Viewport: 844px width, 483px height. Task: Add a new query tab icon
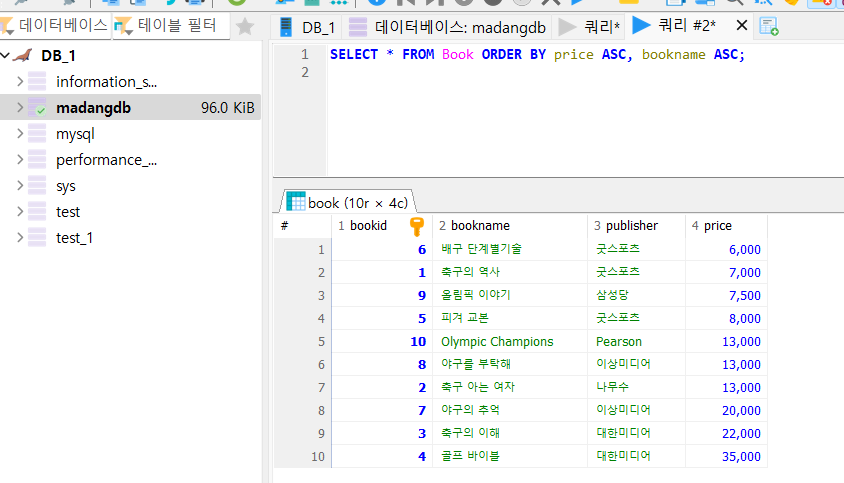[x=769, y=26]
